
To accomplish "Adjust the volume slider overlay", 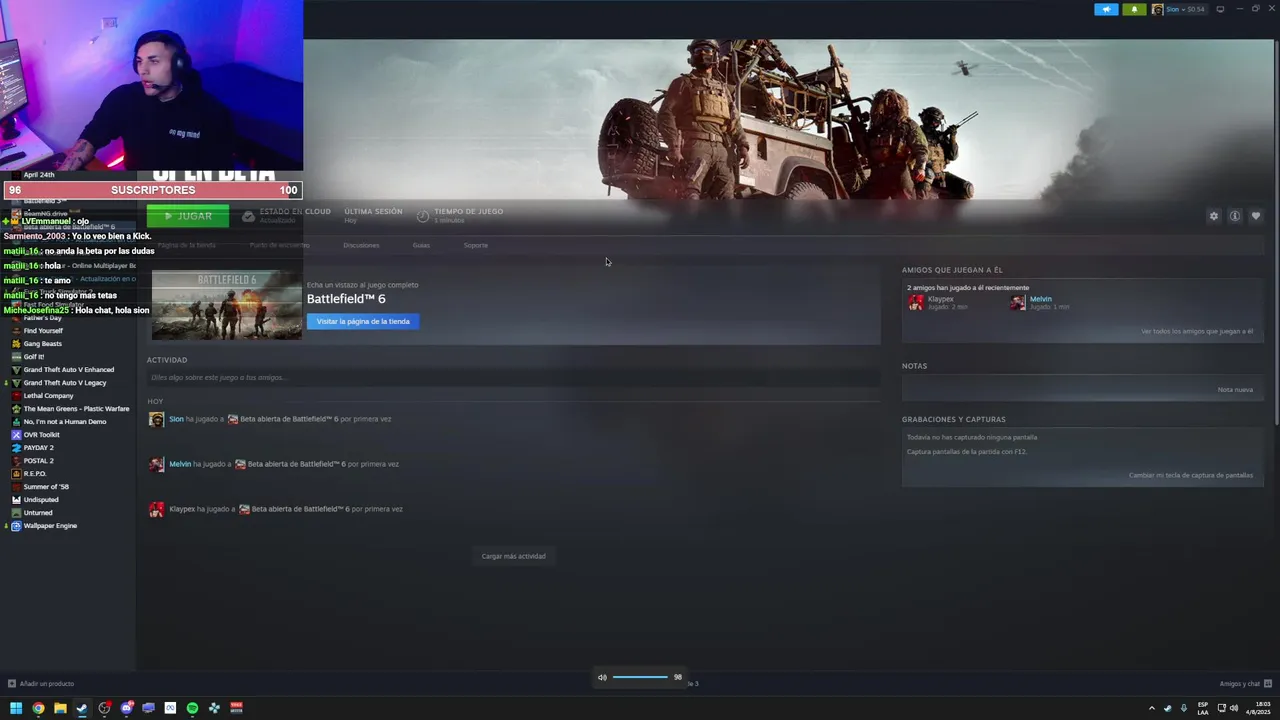I will (x=640, y=677).
